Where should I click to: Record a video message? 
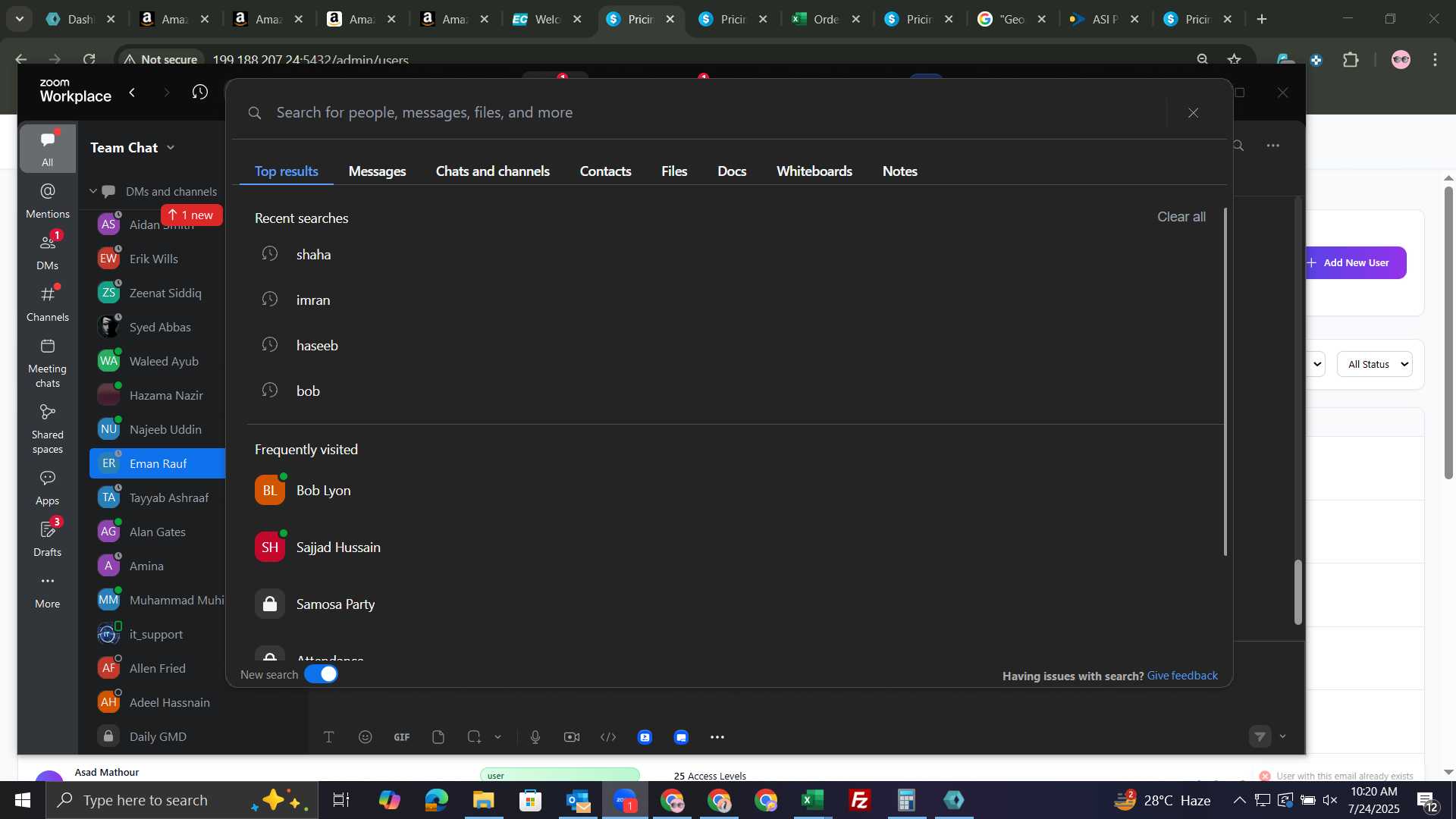[572, 737]
